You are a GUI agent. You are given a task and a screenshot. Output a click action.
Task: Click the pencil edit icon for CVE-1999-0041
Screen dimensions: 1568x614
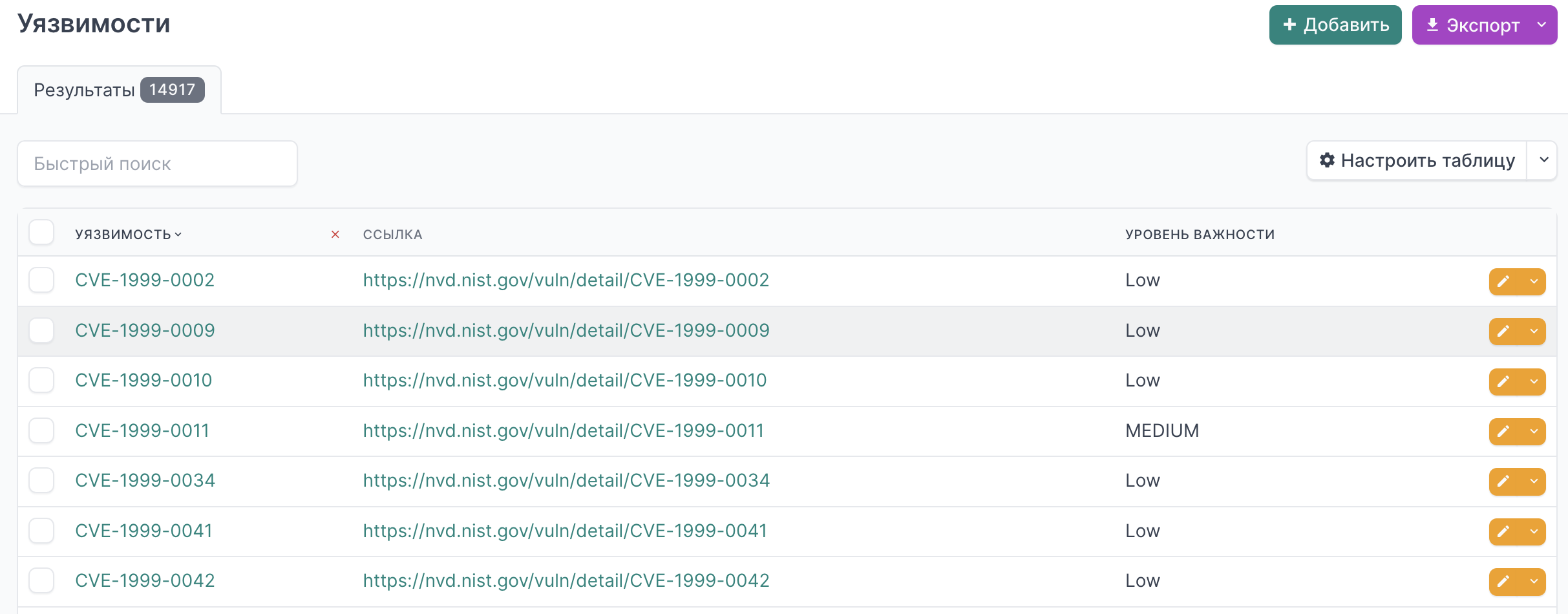[1504, 531]
